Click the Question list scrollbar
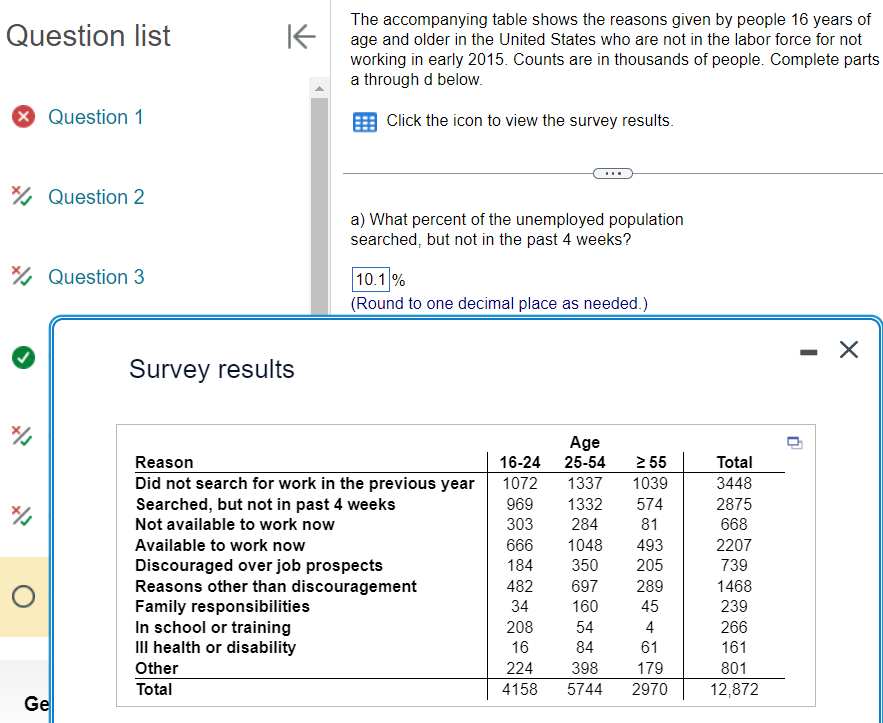This screenshot has height=723, width=883. point(320,200)
